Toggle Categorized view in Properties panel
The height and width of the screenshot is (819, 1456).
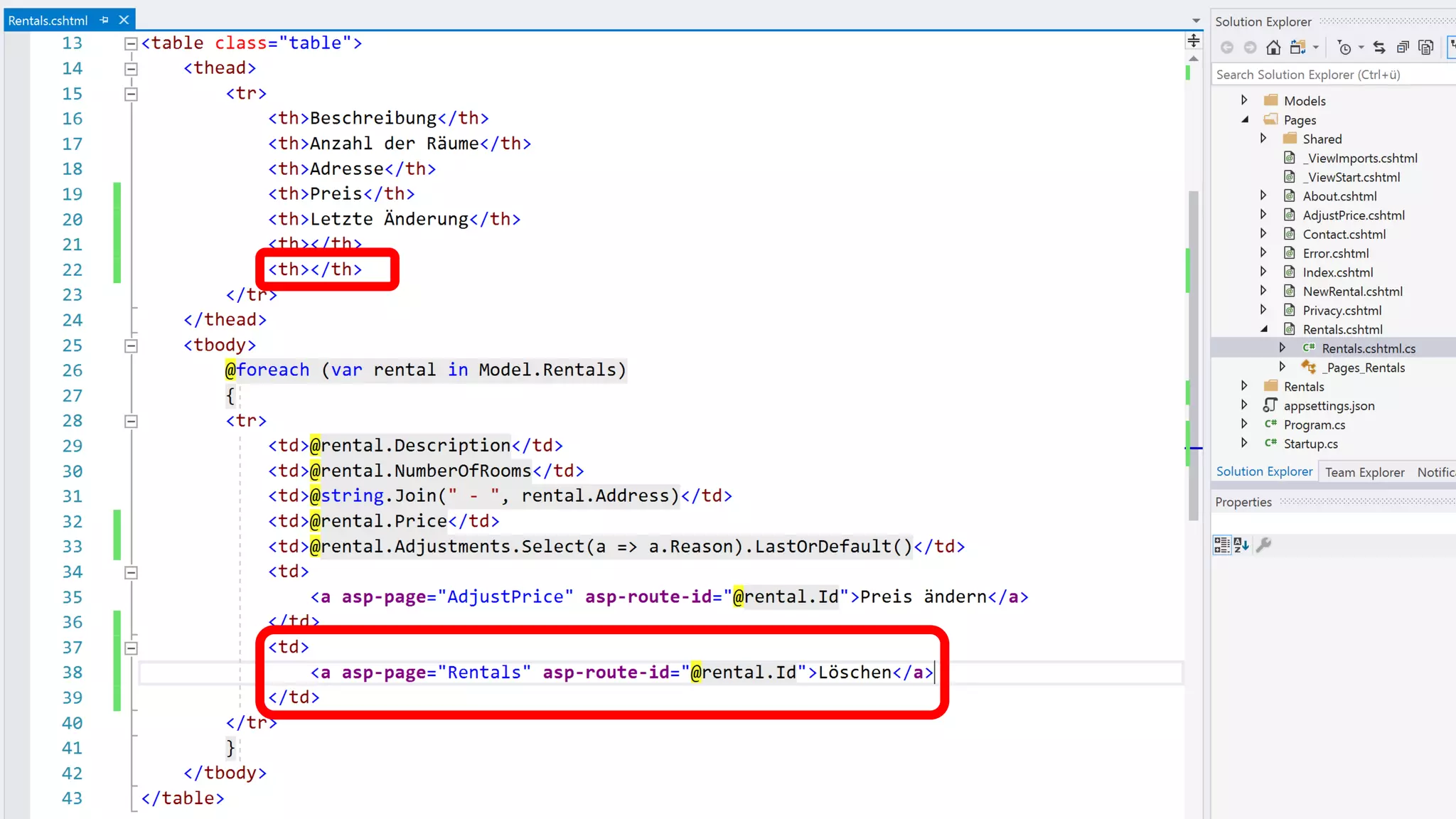(1221, 545)
